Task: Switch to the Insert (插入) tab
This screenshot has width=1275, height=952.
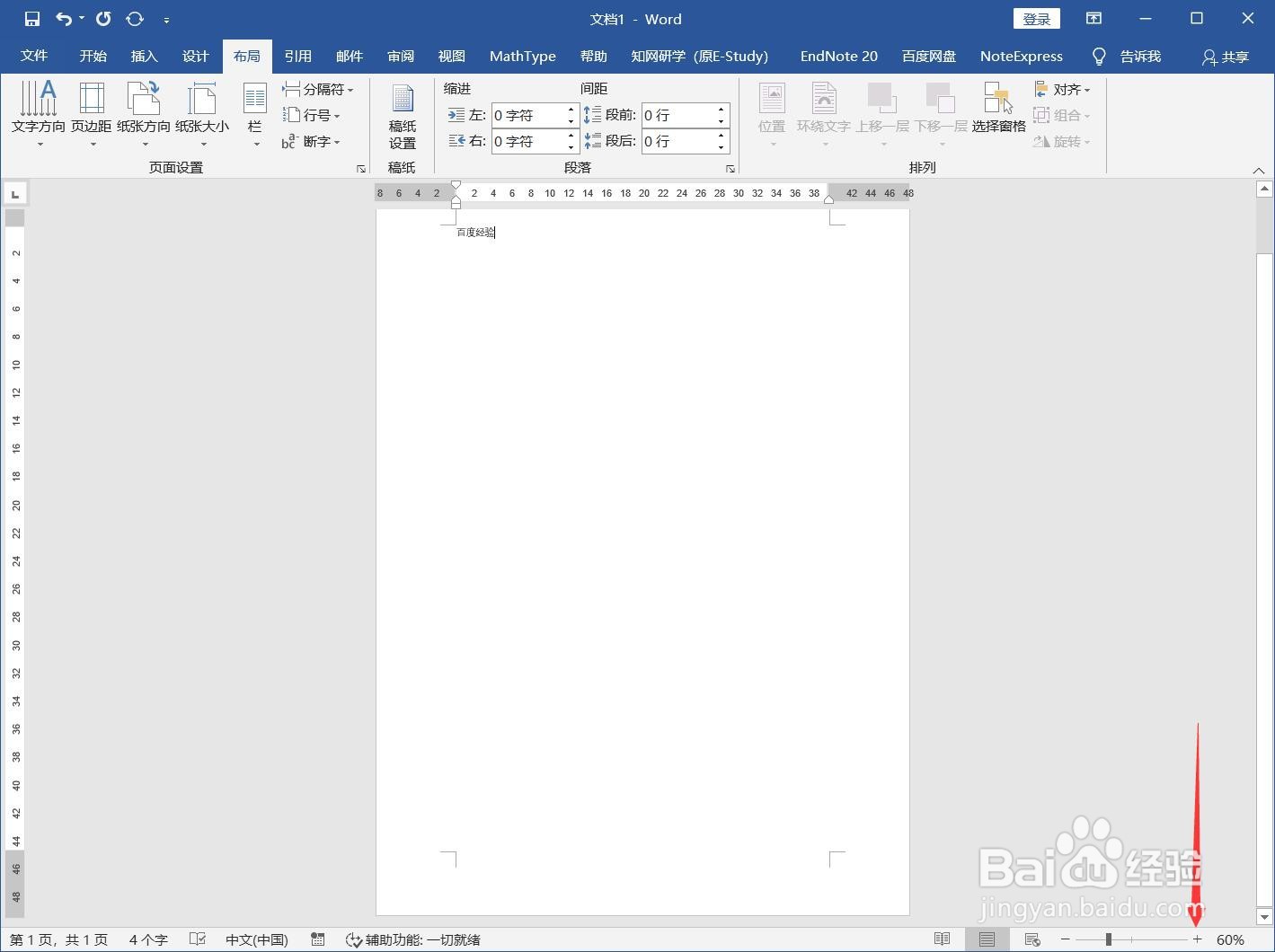Action: tap(145, 56)
